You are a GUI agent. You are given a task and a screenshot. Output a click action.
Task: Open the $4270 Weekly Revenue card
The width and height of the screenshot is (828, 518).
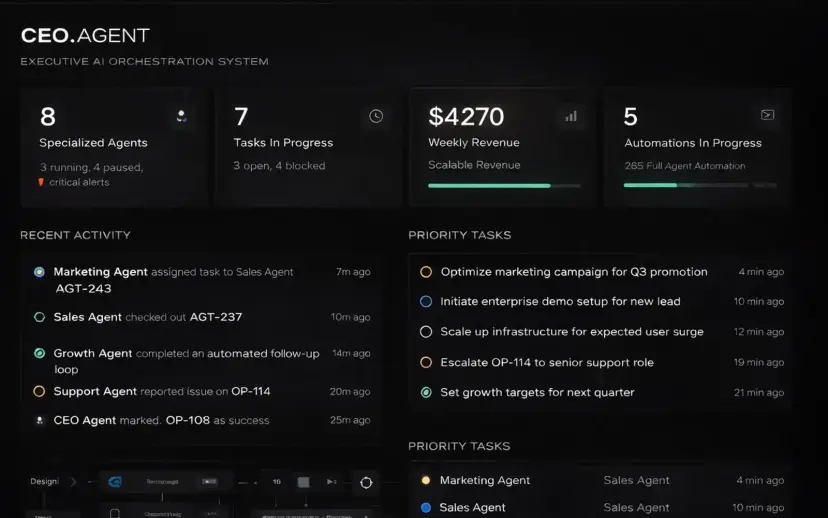pos(503,148)
